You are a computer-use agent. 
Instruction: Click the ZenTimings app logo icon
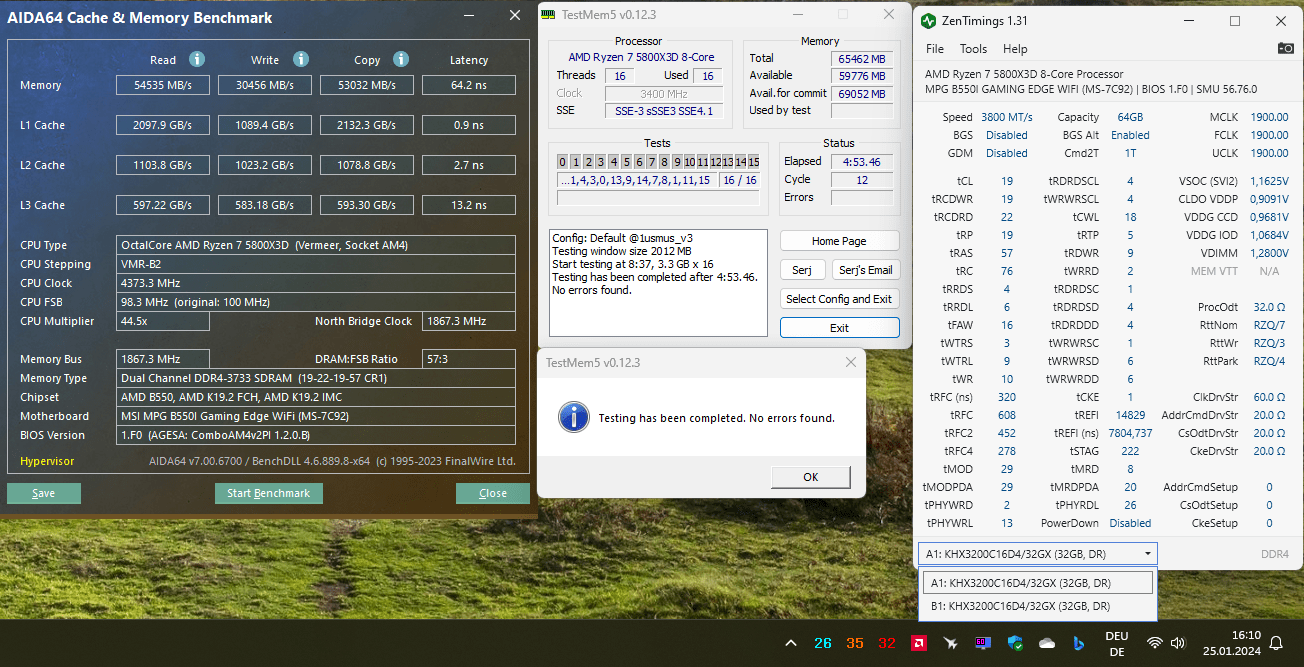click(929, 21)
